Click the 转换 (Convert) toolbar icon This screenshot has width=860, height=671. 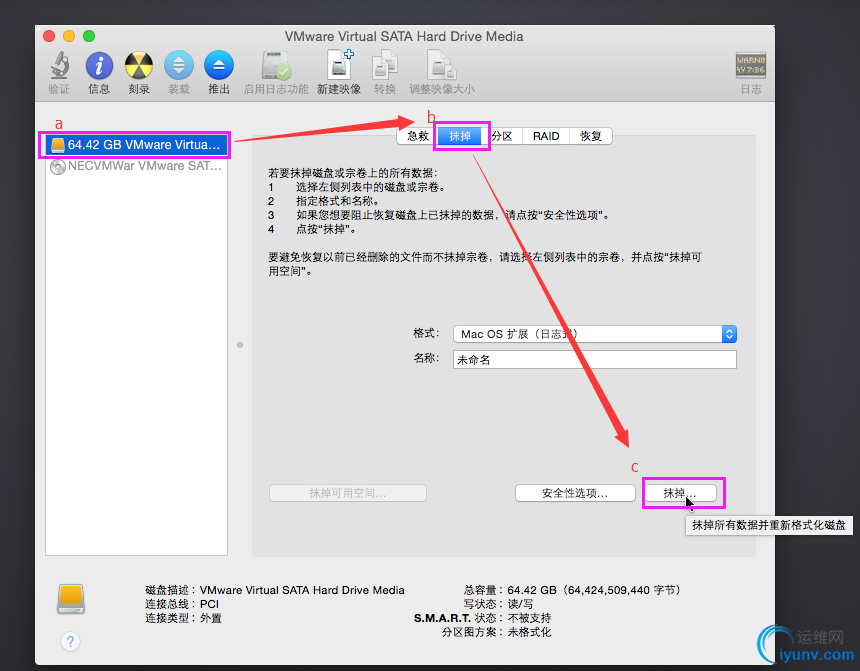click(385, 66)
